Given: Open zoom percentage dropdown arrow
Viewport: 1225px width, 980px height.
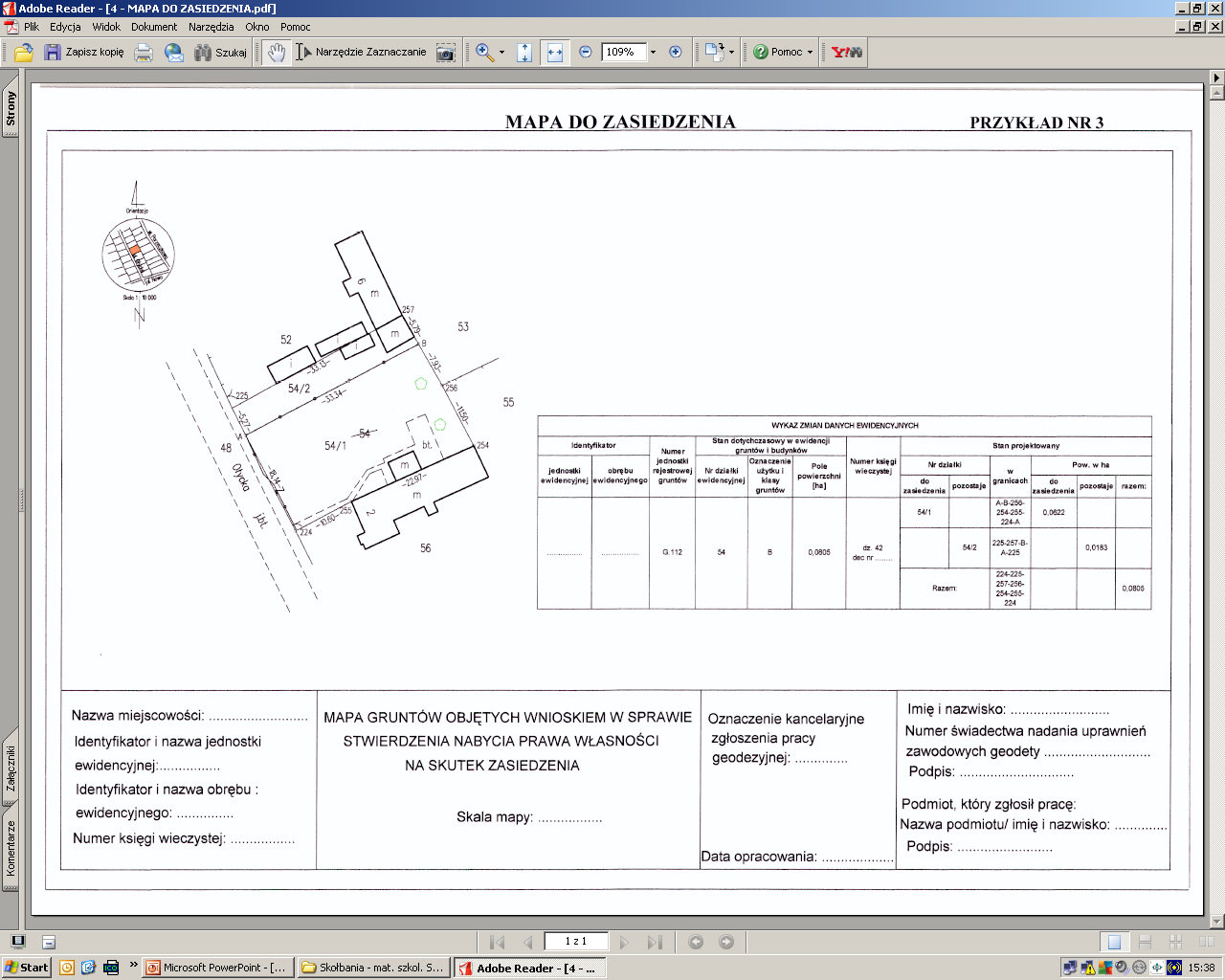Looking at the screenshot, I should (654, 53).
